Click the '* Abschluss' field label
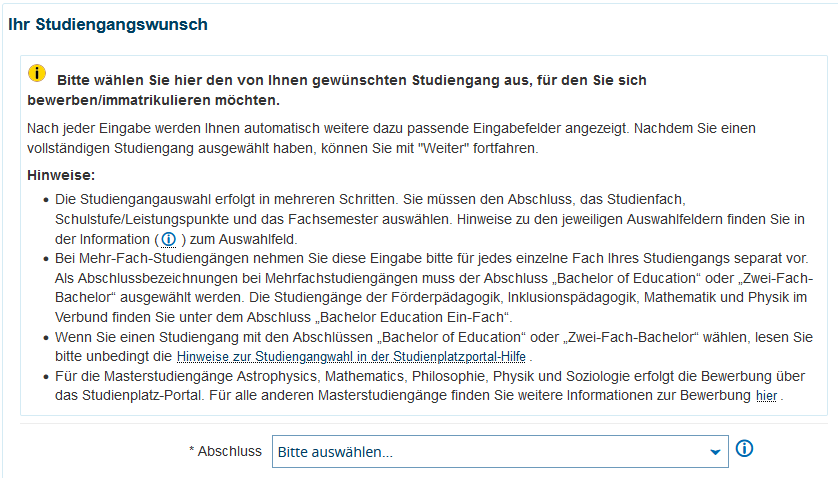838x478 pixels. coord(228,452)
